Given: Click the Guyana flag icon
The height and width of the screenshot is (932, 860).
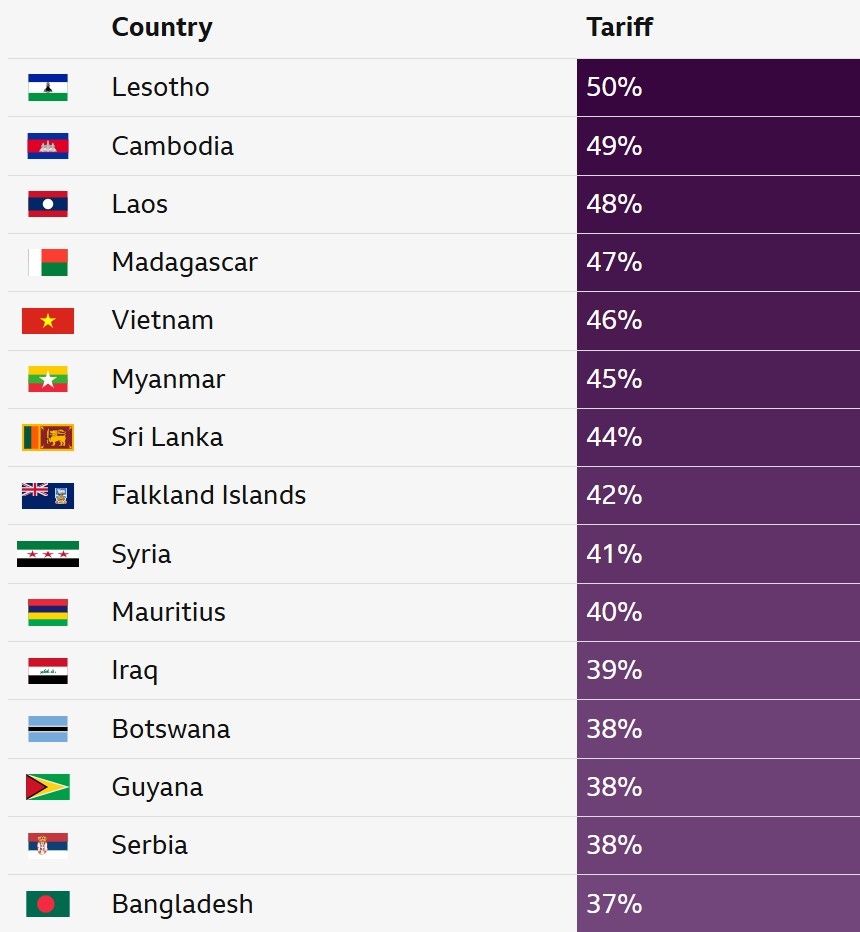Looking at the screenshot, I should [x=48, y=787].
